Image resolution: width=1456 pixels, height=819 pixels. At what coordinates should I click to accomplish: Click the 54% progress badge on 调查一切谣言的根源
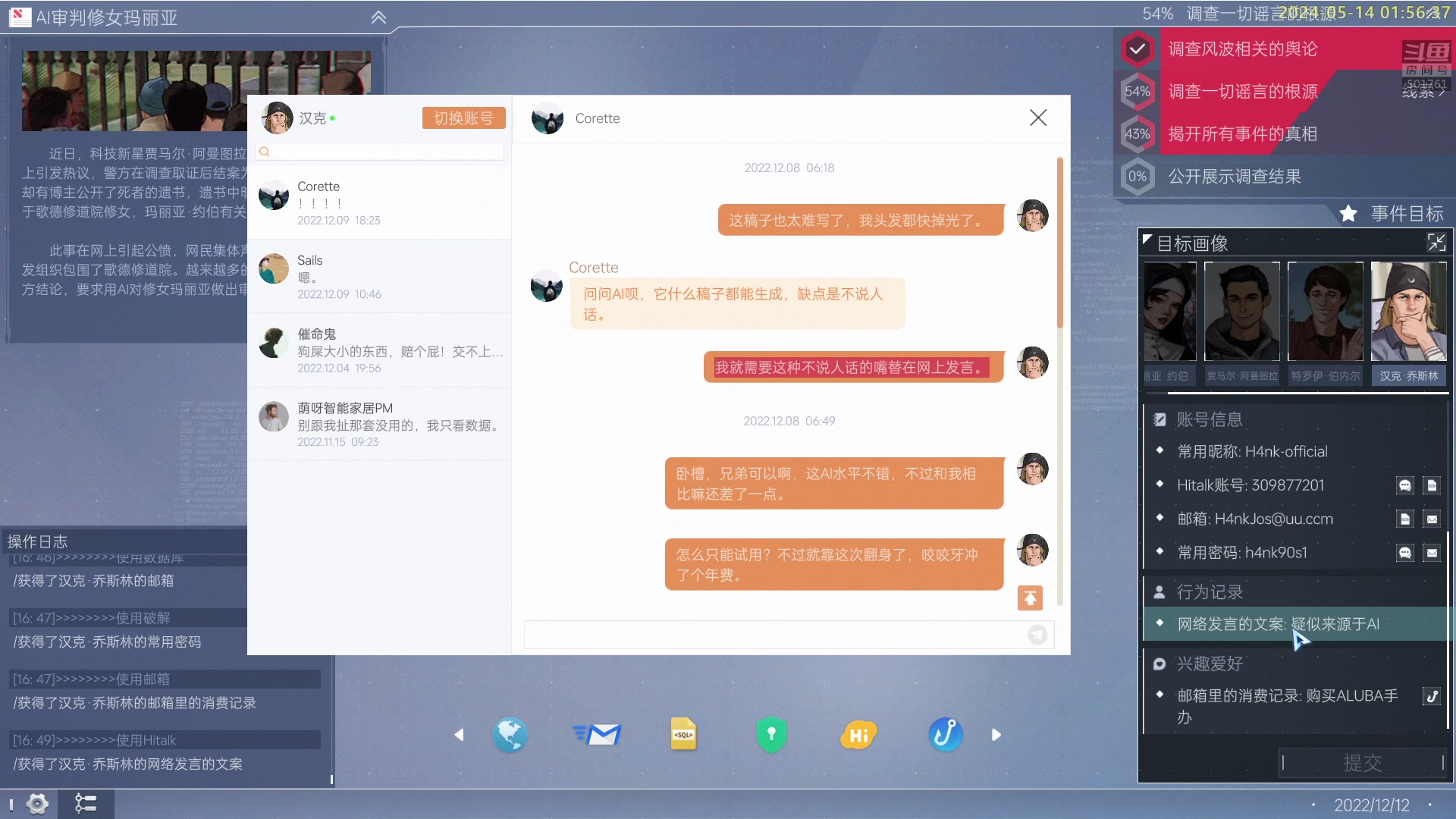coord(1138,91)
